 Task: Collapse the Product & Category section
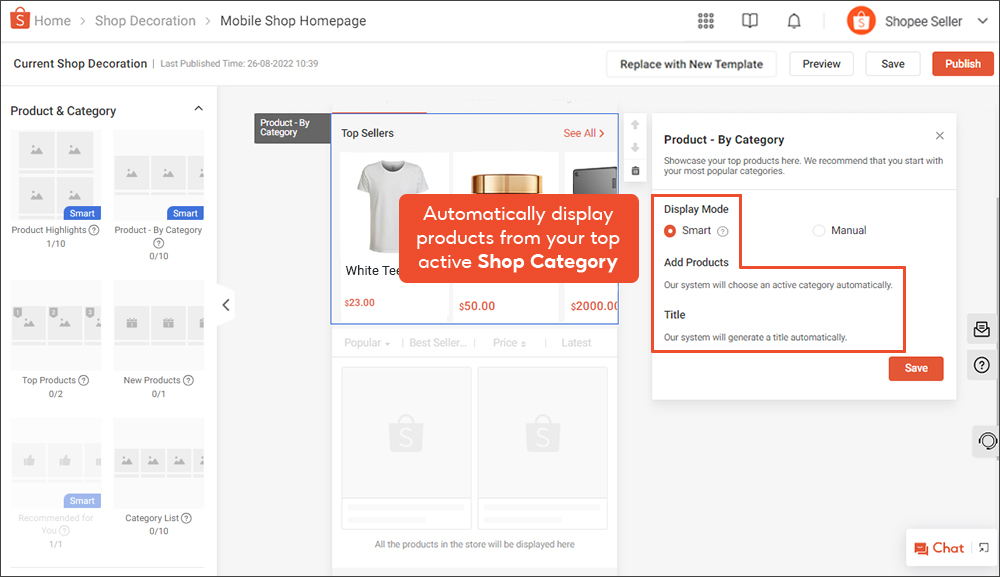(x=198, y=108)
